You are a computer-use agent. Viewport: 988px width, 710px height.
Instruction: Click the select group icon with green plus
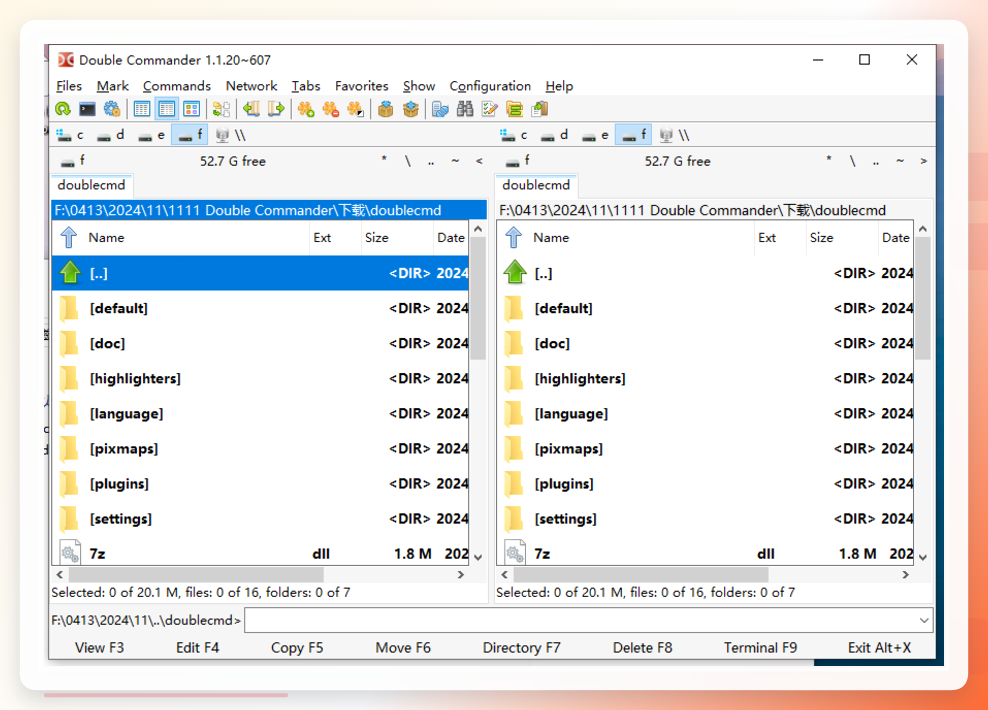(x=306, y=109)
